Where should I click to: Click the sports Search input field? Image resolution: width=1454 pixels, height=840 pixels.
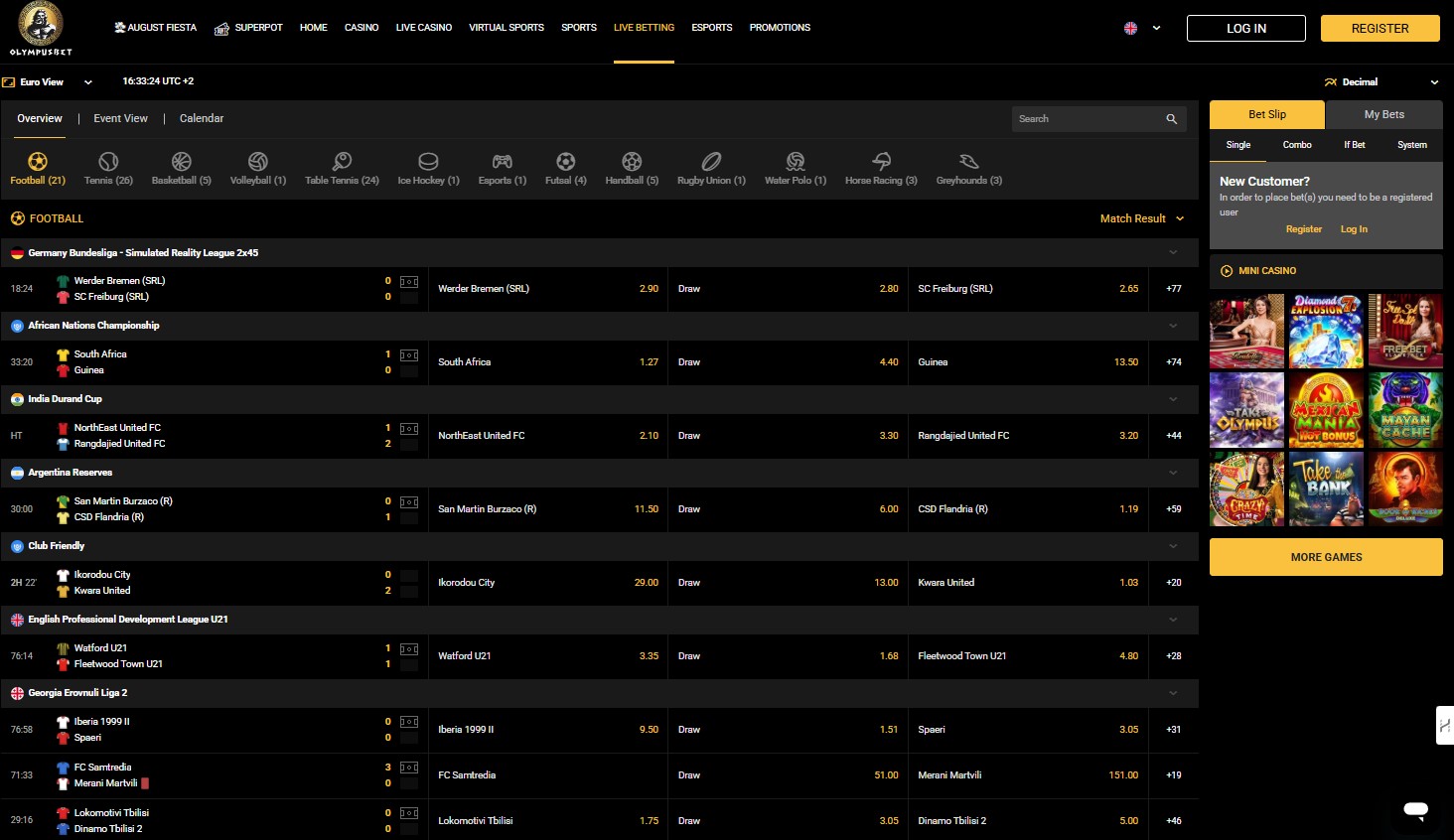1088,119
